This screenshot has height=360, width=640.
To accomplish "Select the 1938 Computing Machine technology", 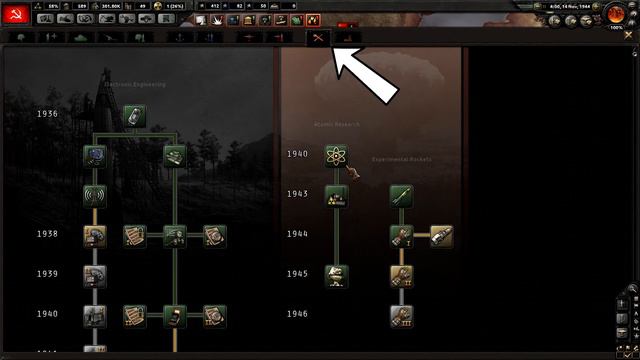I will pyautogui.click(x=175, y=236).
